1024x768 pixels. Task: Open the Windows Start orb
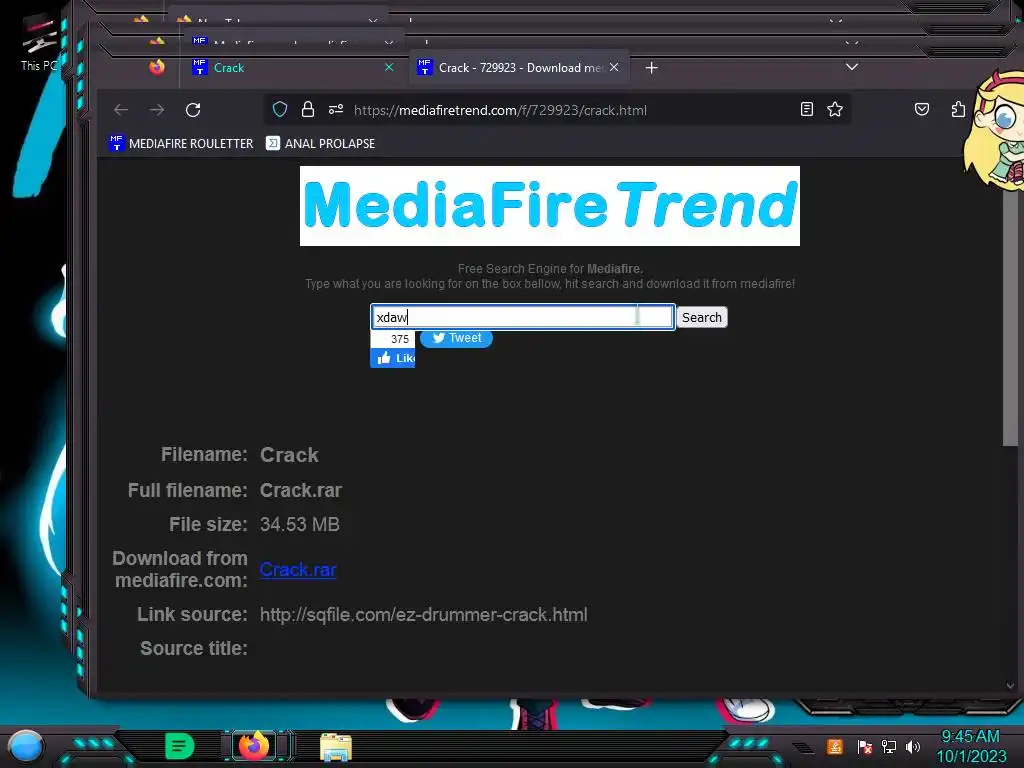pyautogui.click(x=26, y=748)
